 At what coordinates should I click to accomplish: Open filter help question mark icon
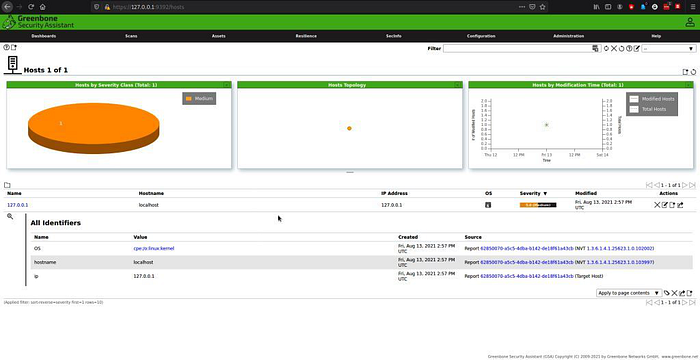pyautogui.click(x=629, y=48)
